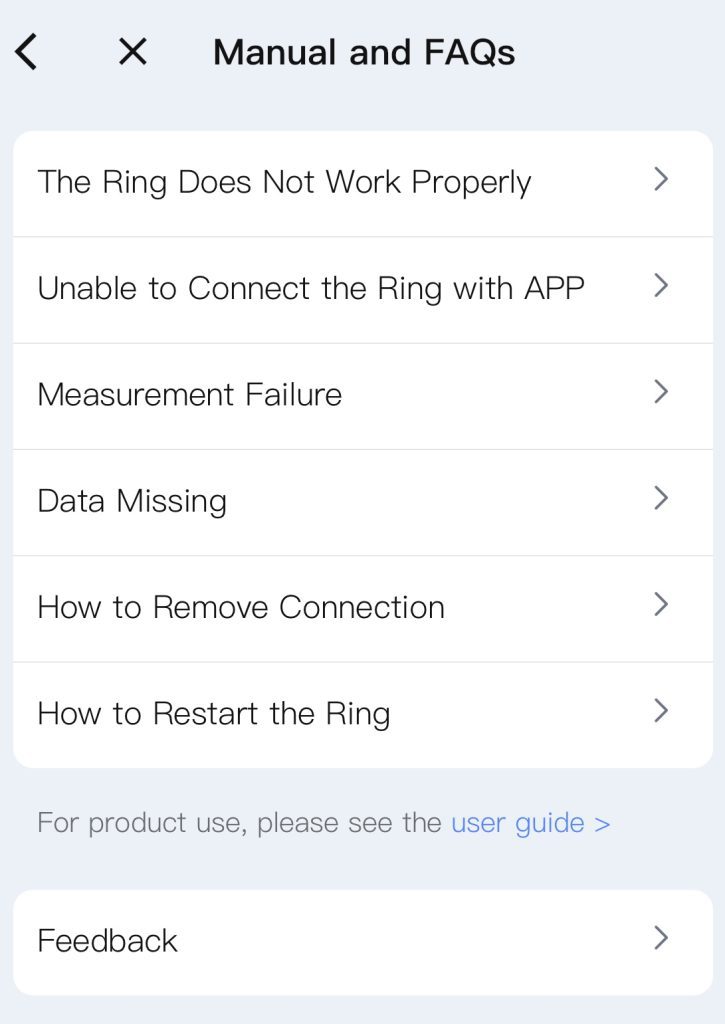Open How to Remove Connection instructions

pos(240,607)
